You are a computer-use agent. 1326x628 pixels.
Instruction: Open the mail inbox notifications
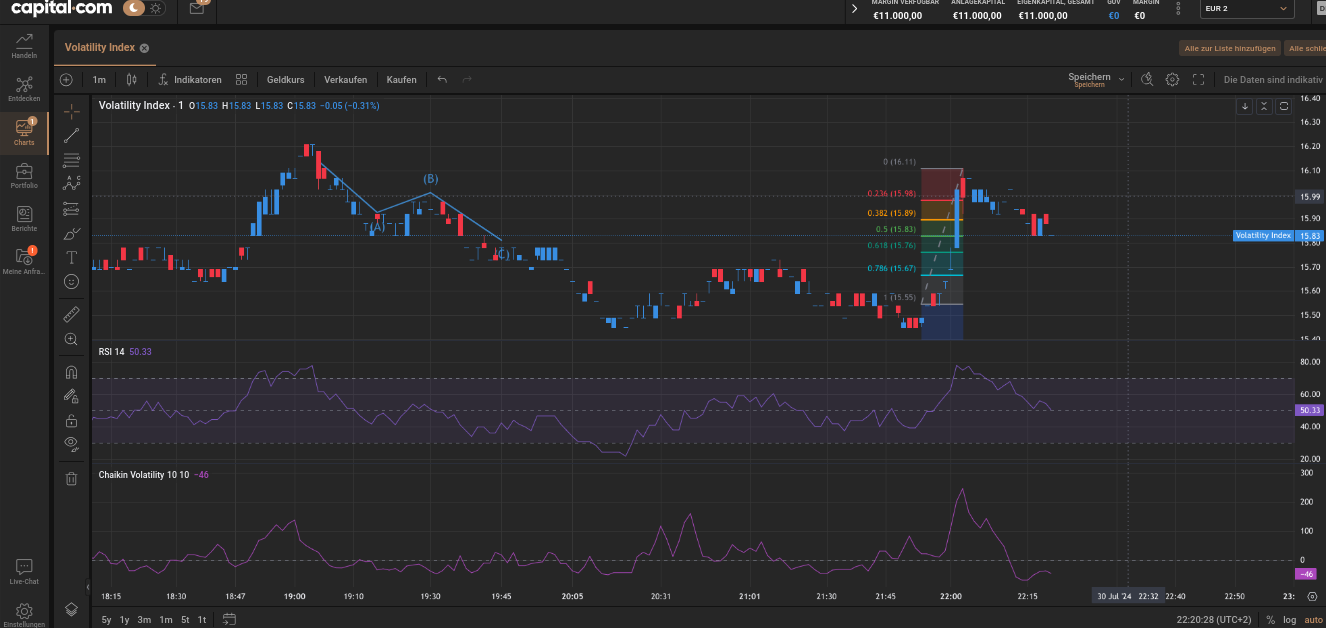pyautogui.click(x=196, y=8)
